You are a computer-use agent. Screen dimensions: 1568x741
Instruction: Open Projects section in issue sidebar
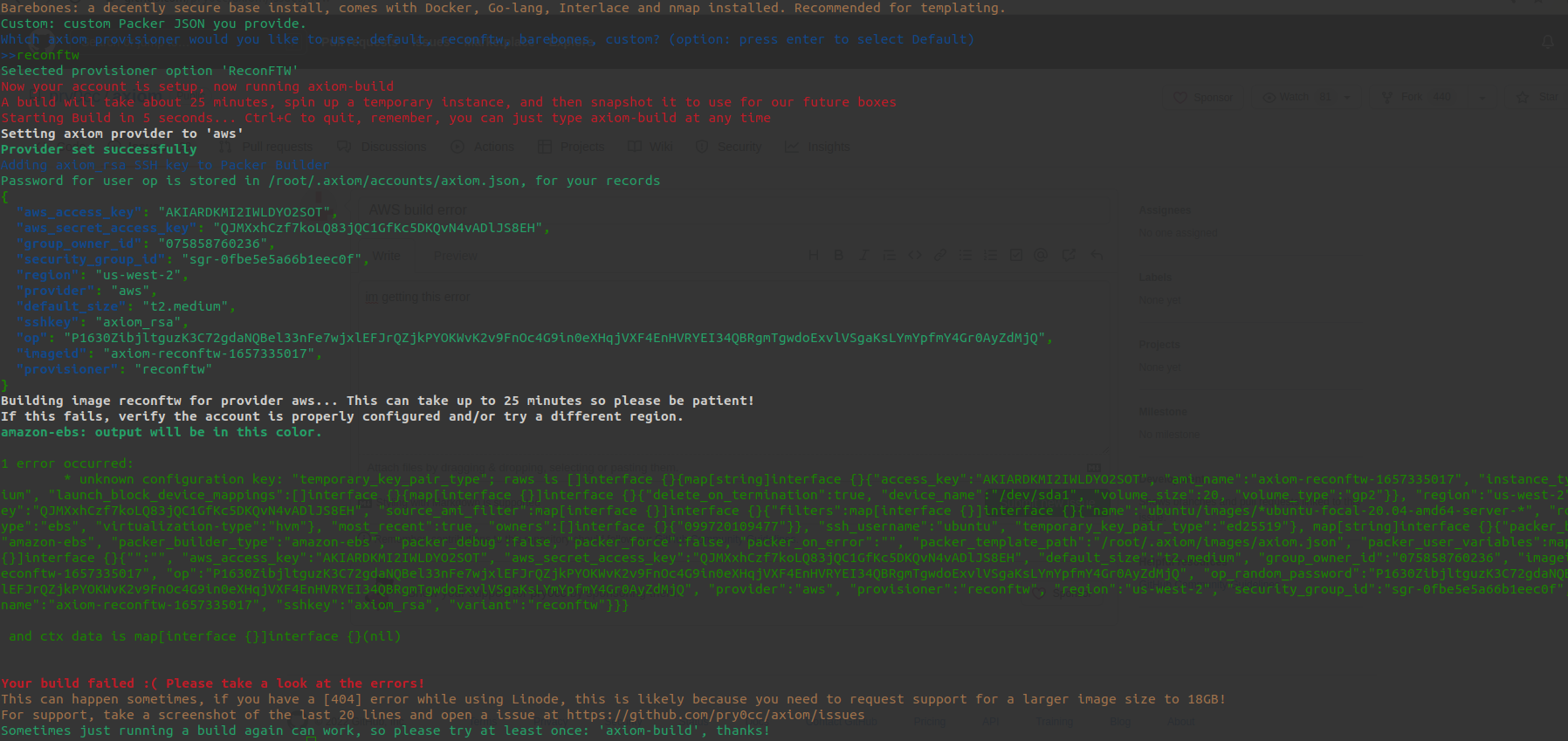click(1159, 345)
